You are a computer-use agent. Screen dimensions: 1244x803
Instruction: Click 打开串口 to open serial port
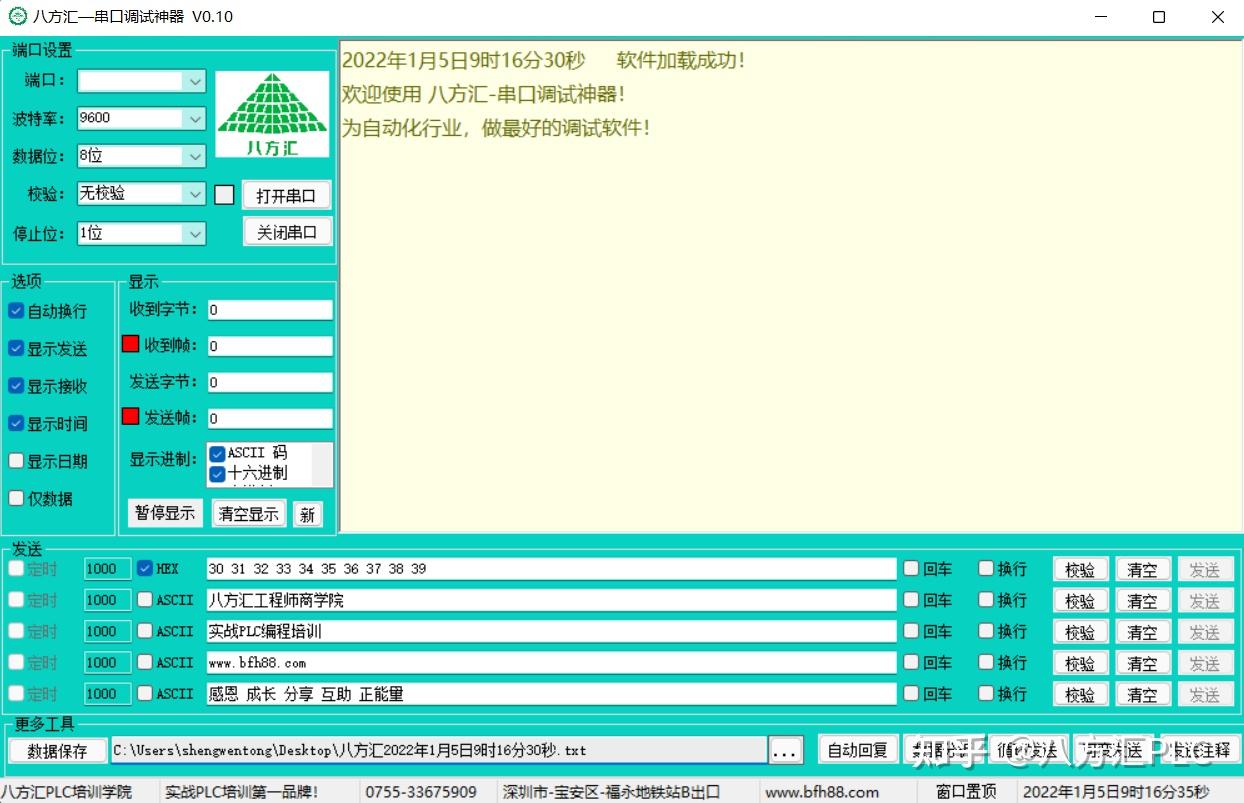(286, 194)
